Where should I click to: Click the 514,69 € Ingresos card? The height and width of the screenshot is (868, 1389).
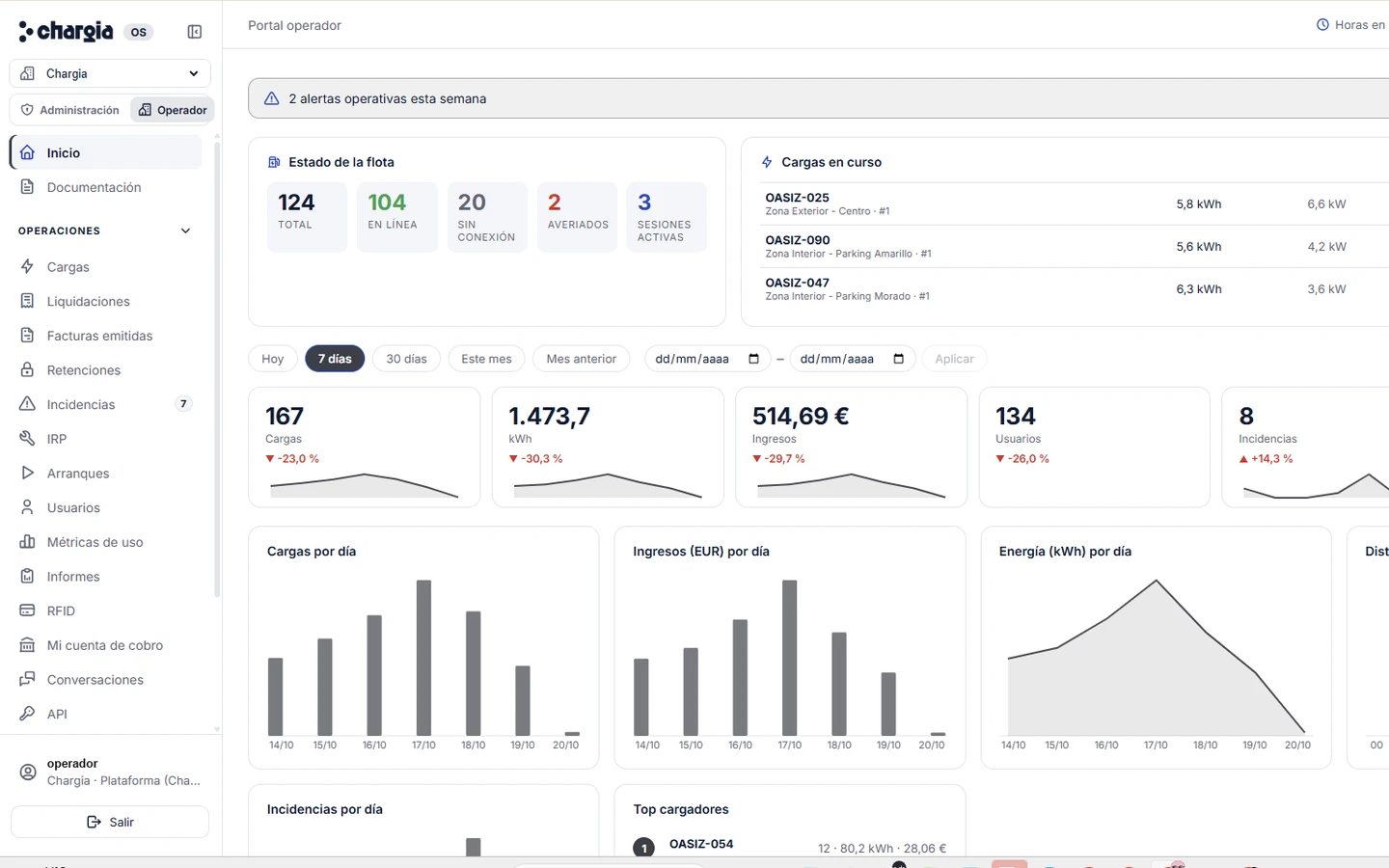(x=851, y=447)
